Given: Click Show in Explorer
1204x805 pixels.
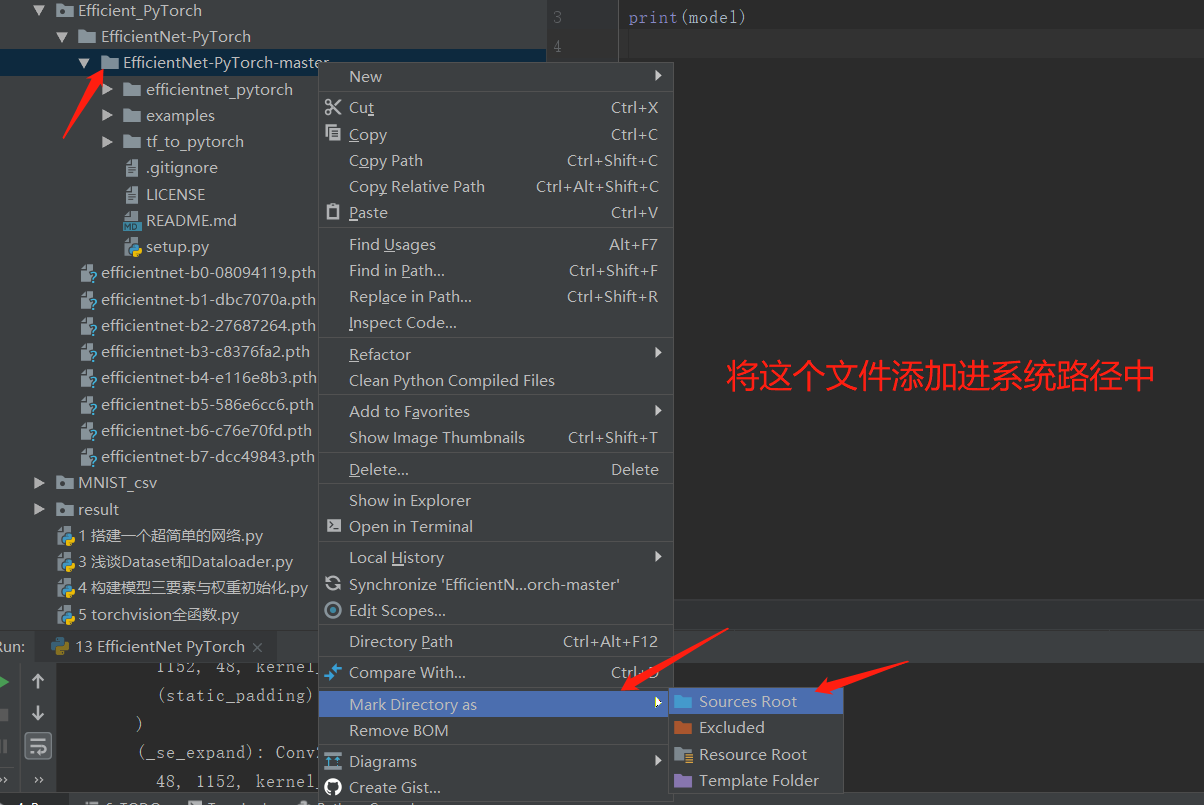Looking at the screenshot, I should pyautogui.click(x=400, y=500).
